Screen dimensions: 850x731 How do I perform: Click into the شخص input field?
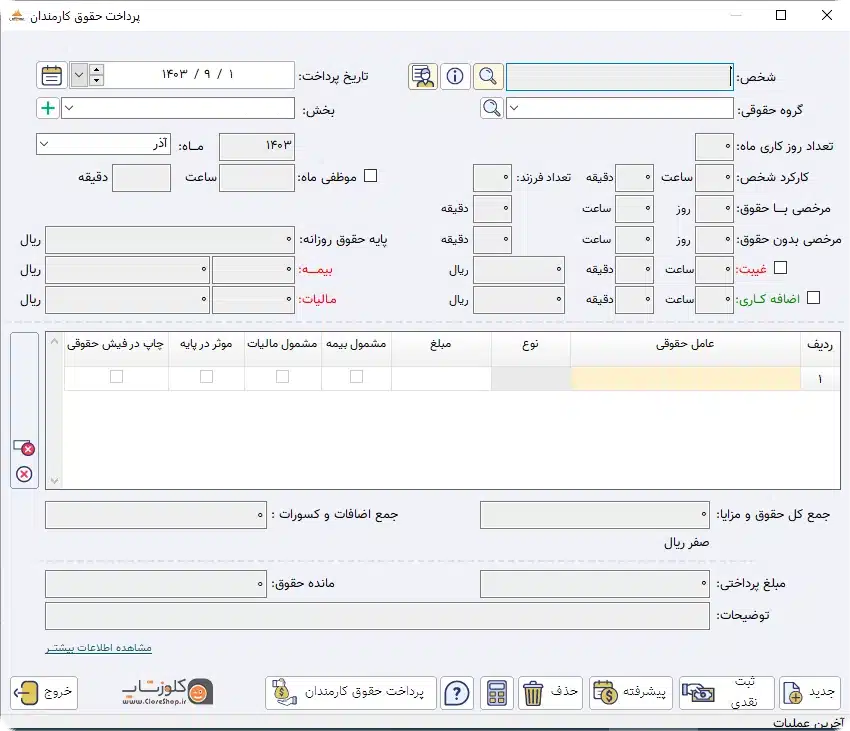620,76
